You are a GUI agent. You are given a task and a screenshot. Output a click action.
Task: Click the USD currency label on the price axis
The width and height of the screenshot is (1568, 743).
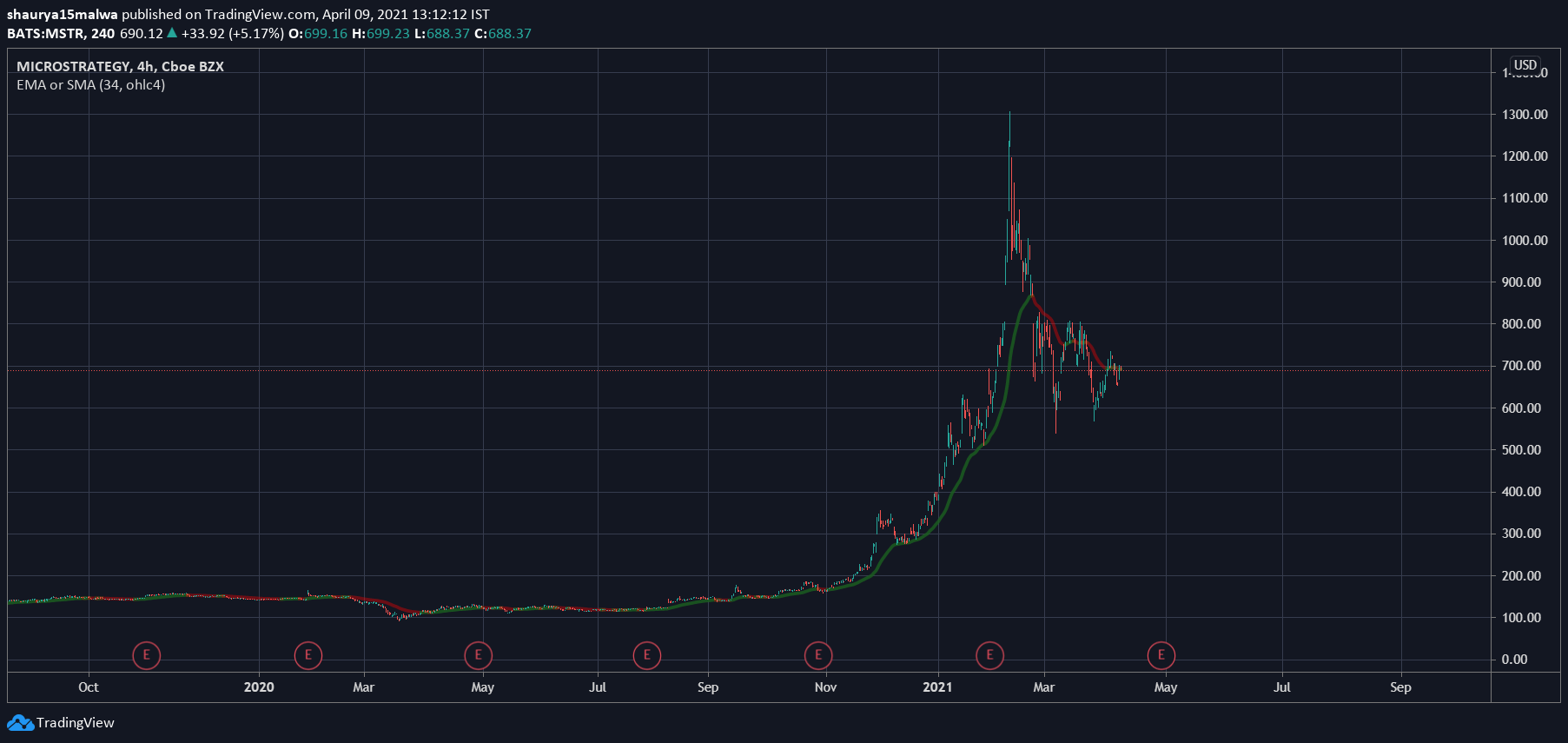pos(1525,65)
